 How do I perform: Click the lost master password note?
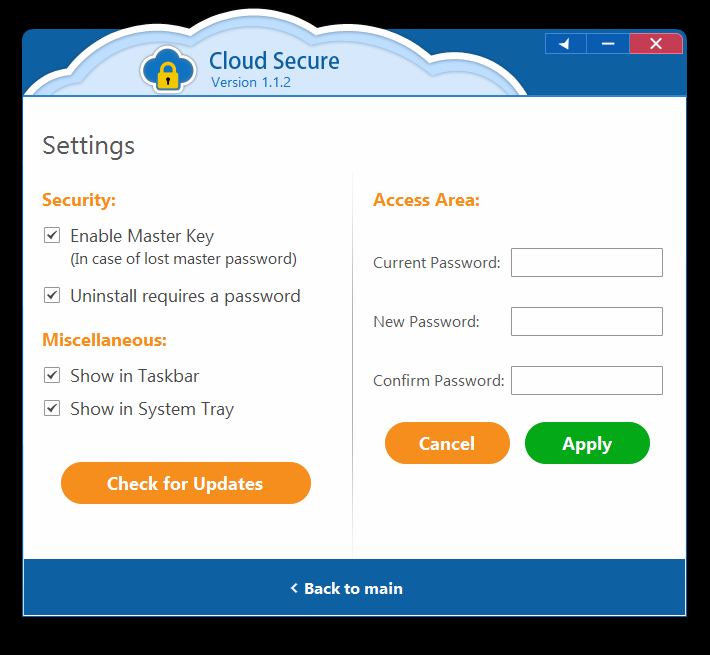tap(183, 259)
